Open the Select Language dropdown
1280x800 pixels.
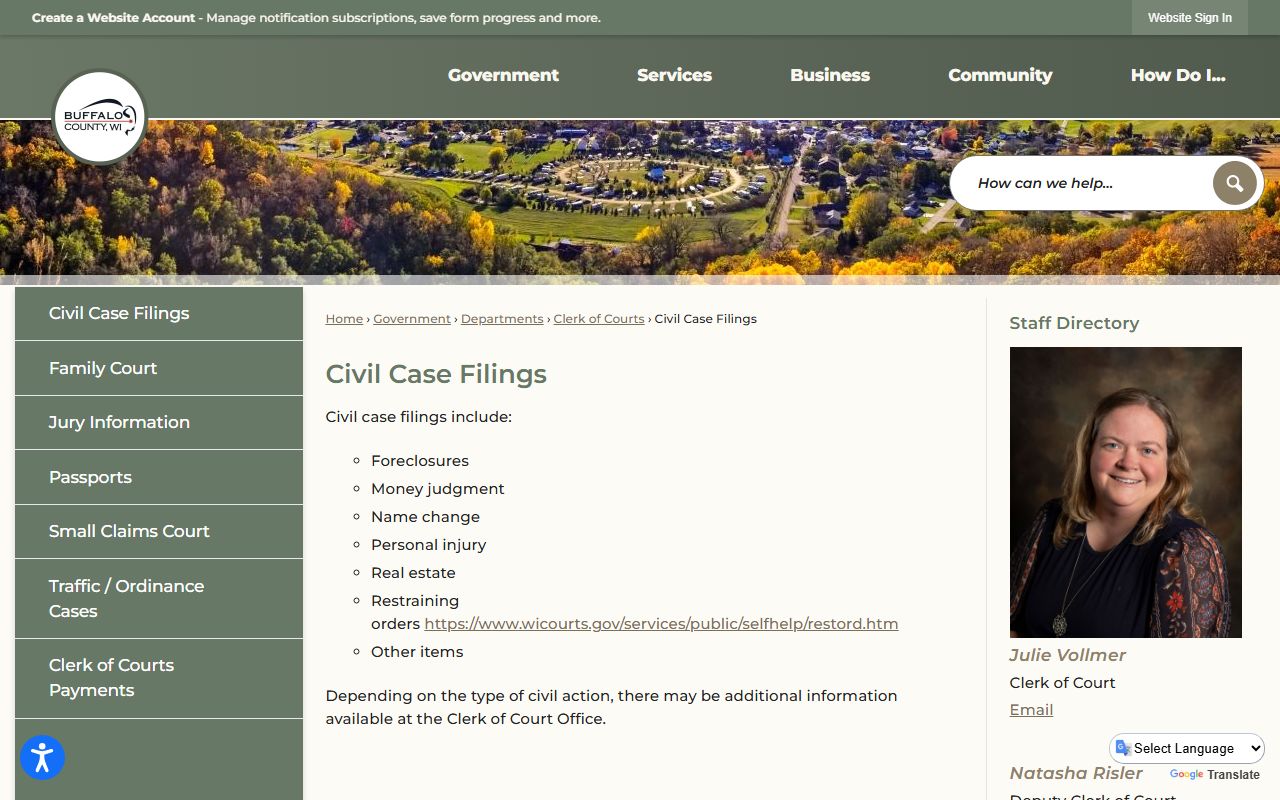[x=1187, y=748]
